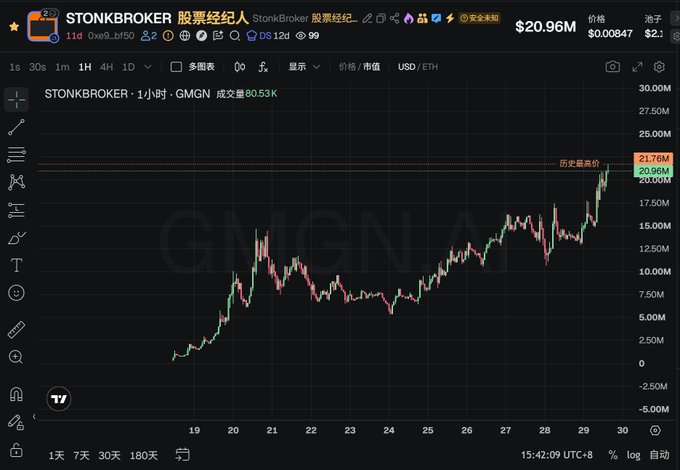
Task: Click the blue chat bubble icon
Action: click(x=436, y=18)
